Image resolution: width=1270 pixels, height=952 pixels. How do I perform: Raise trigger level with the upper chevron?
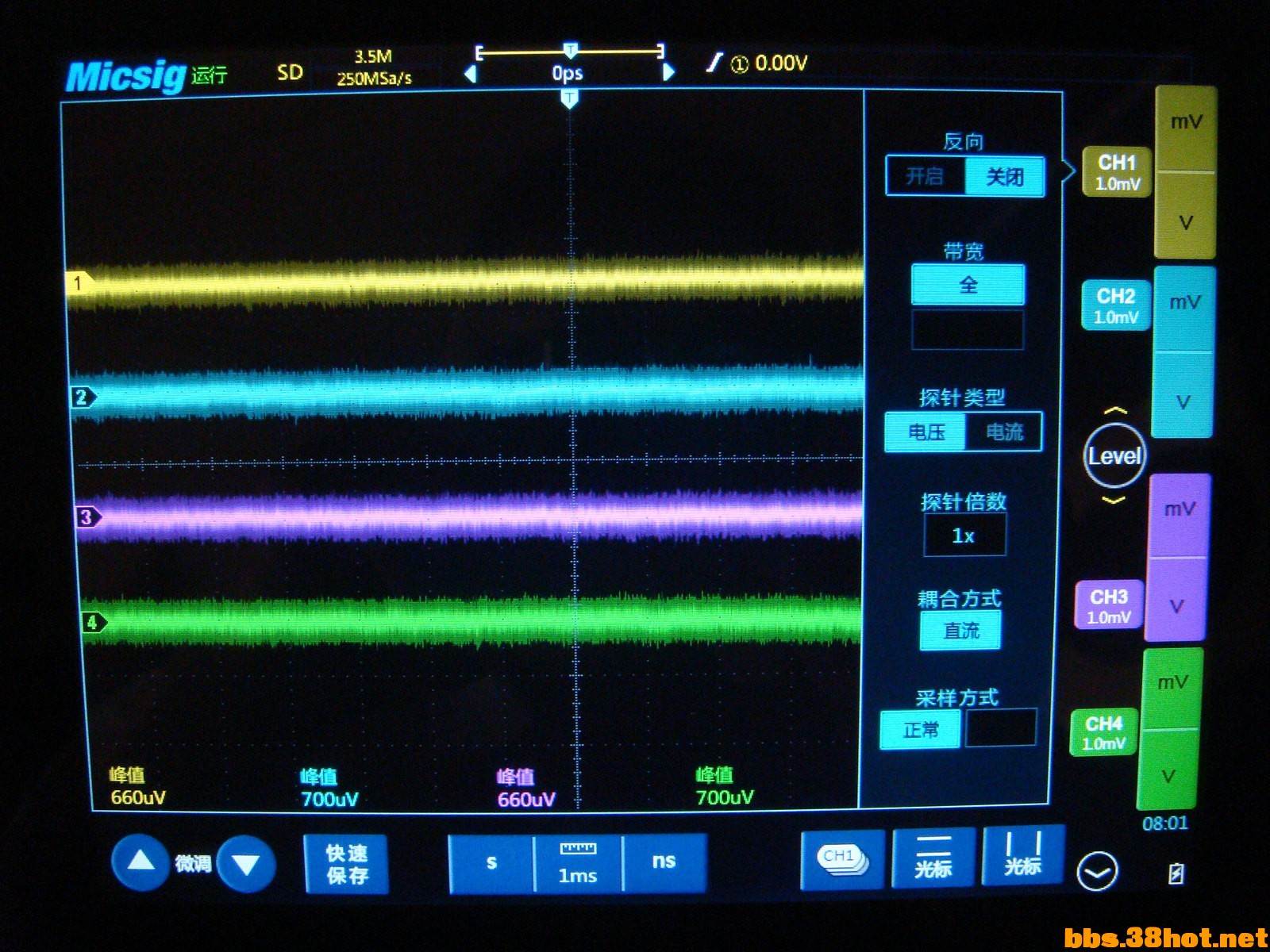coord(1115,411)
